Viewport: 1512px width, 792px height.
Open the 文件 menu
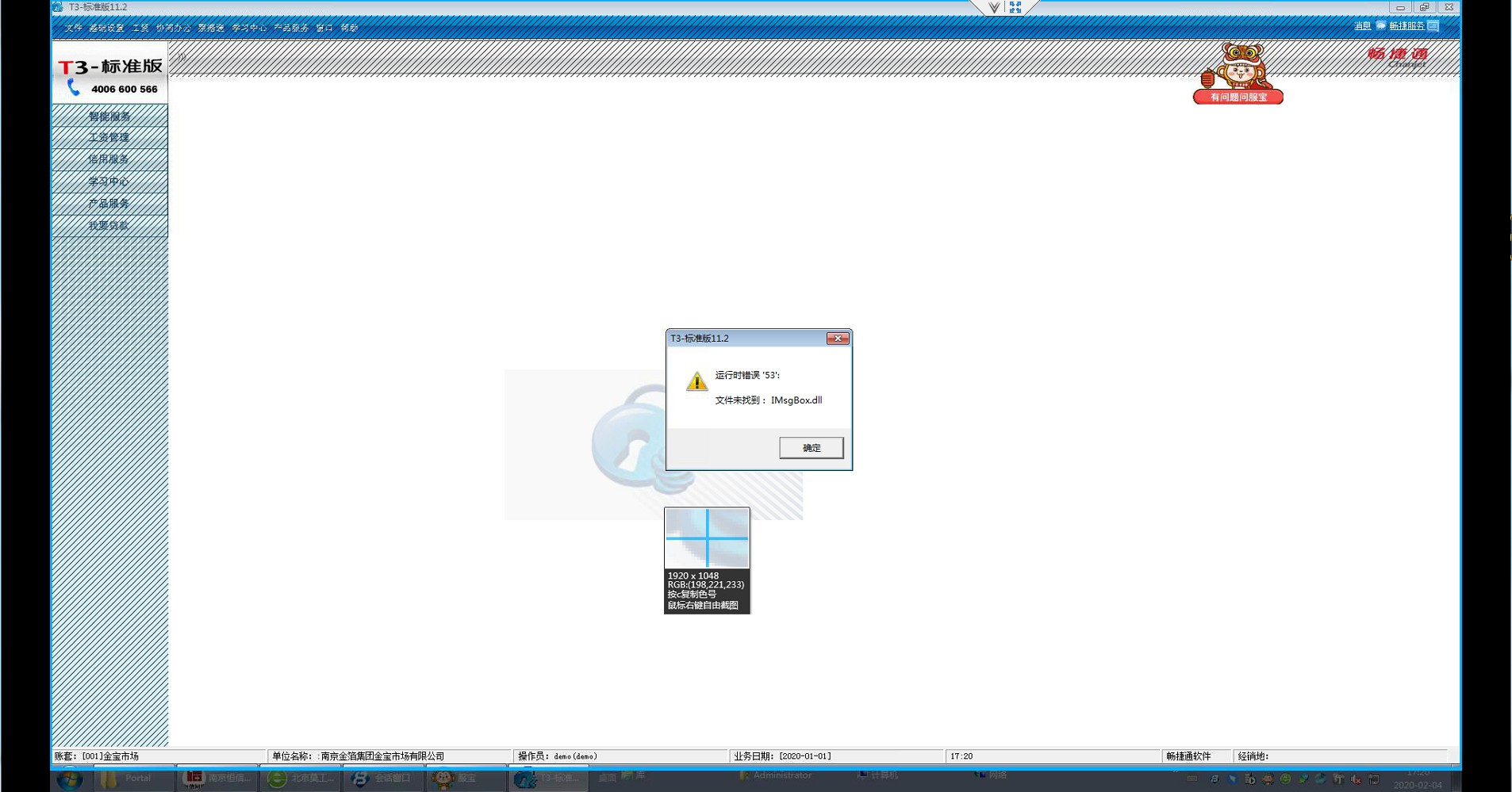pos(74,28)
